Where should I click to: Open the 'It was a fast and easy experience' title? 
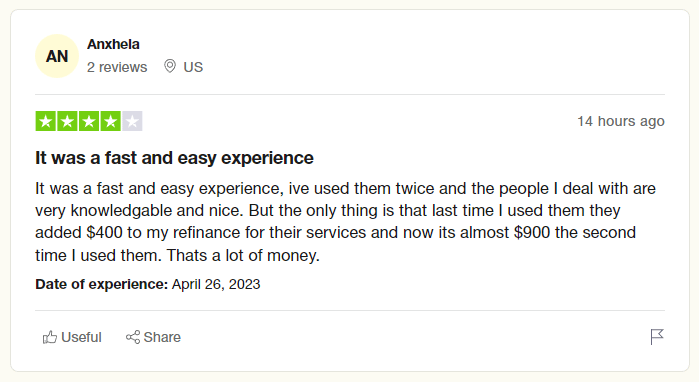(x=174, y=158)
